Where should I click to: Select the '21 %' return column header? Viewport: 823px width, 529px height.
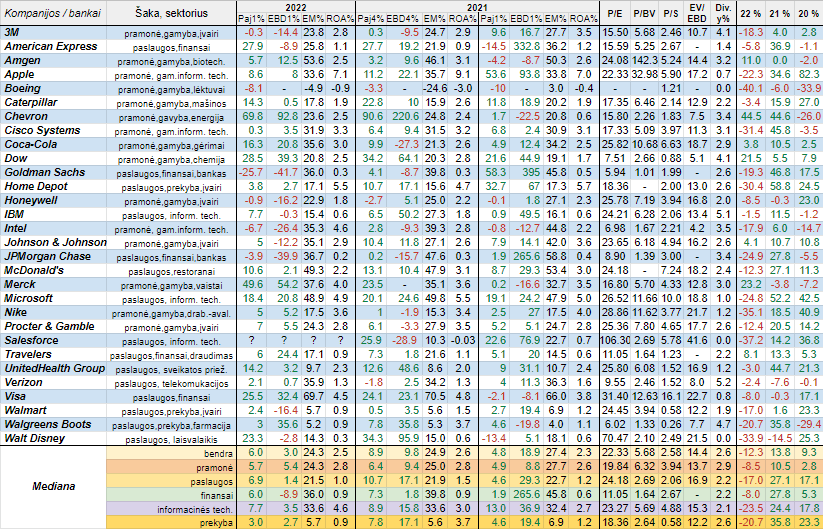coord(780,13)
